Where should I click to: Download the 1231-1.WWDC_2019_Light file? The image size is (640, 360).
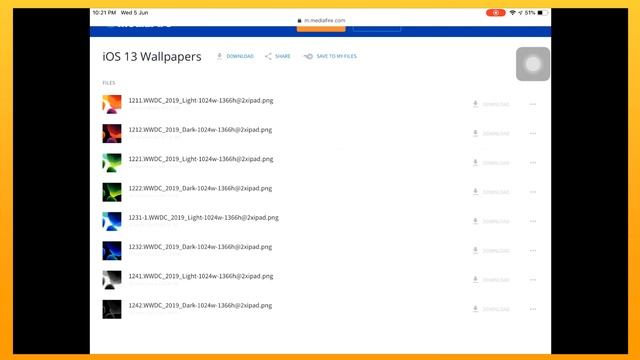[x=491, y=221]
